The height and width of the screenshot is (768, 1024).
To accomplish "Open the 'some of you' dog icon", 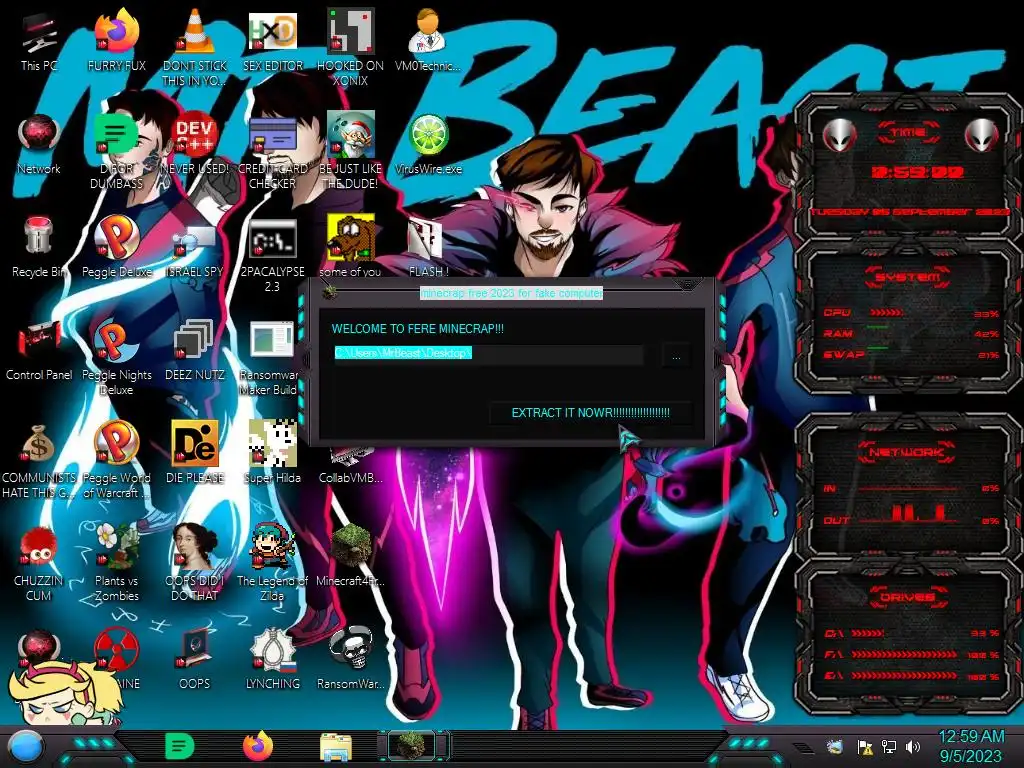I will 350,247.
